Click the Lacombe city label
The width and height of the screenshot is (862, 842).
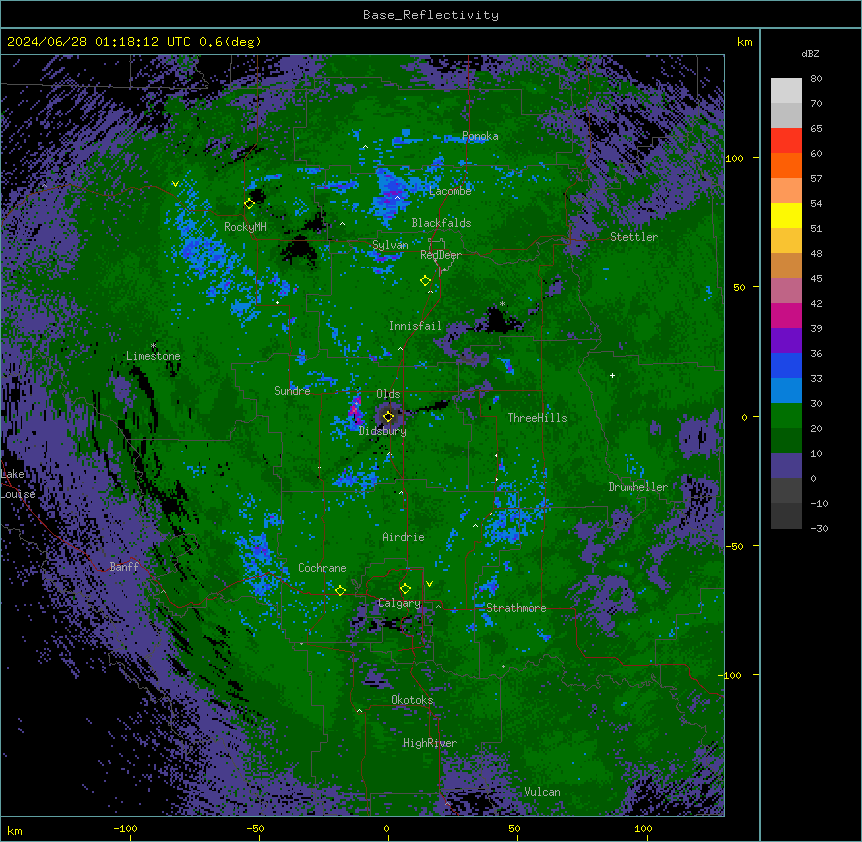pos(450,191)
